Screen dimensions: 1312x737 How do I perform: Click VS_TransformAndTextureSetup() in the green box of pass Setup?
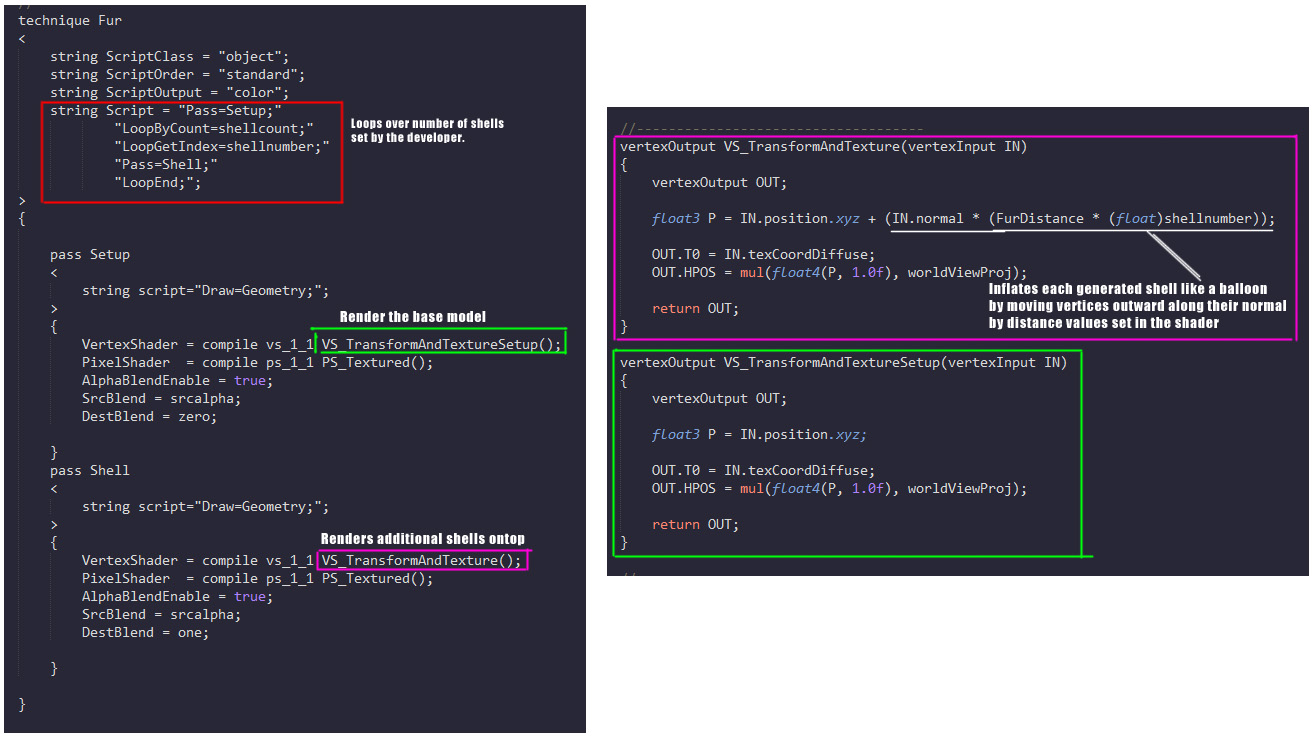click(441, 344)
